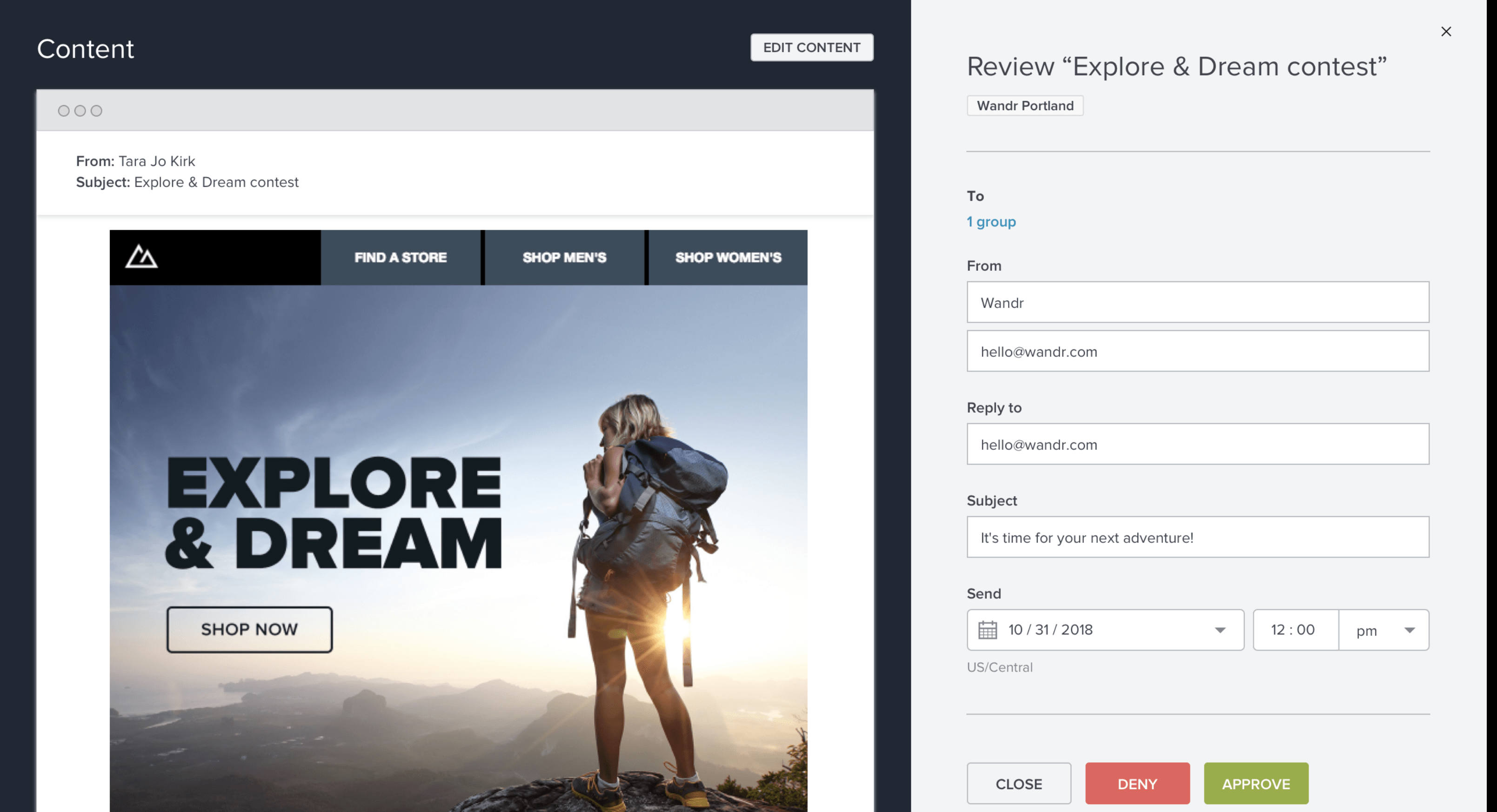
Task: Click the third window dot in preview bar
Action: (x=96, y=110)
